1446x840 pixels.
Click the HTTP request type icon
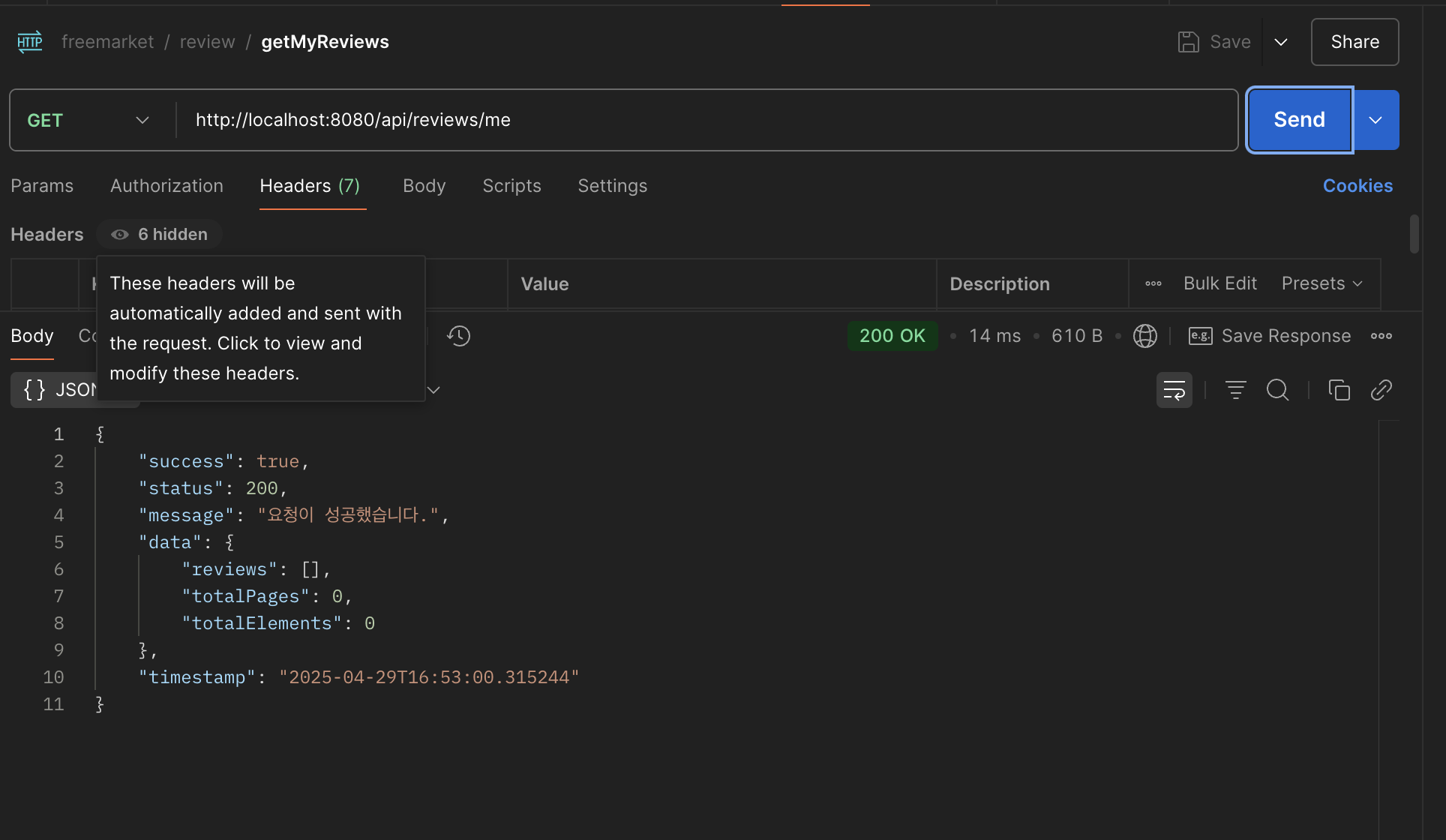[x=30, y=42]
